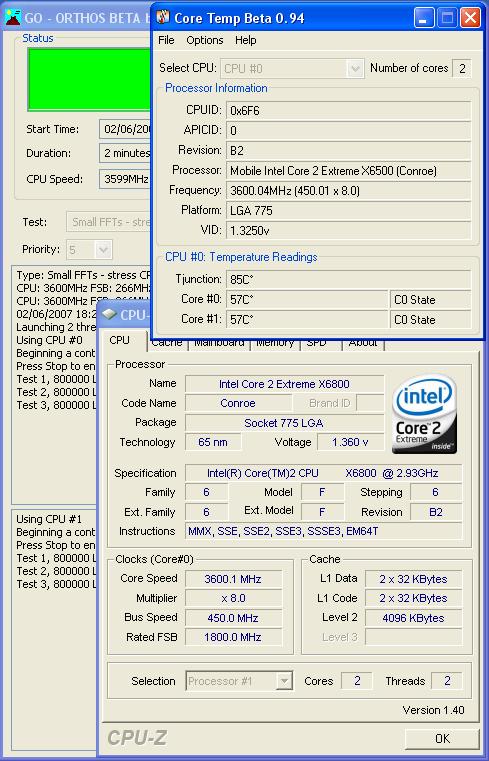The image size is (489, 761).
Task: Open the File menu in Core Temp
Action: click(x=166, y=40)
